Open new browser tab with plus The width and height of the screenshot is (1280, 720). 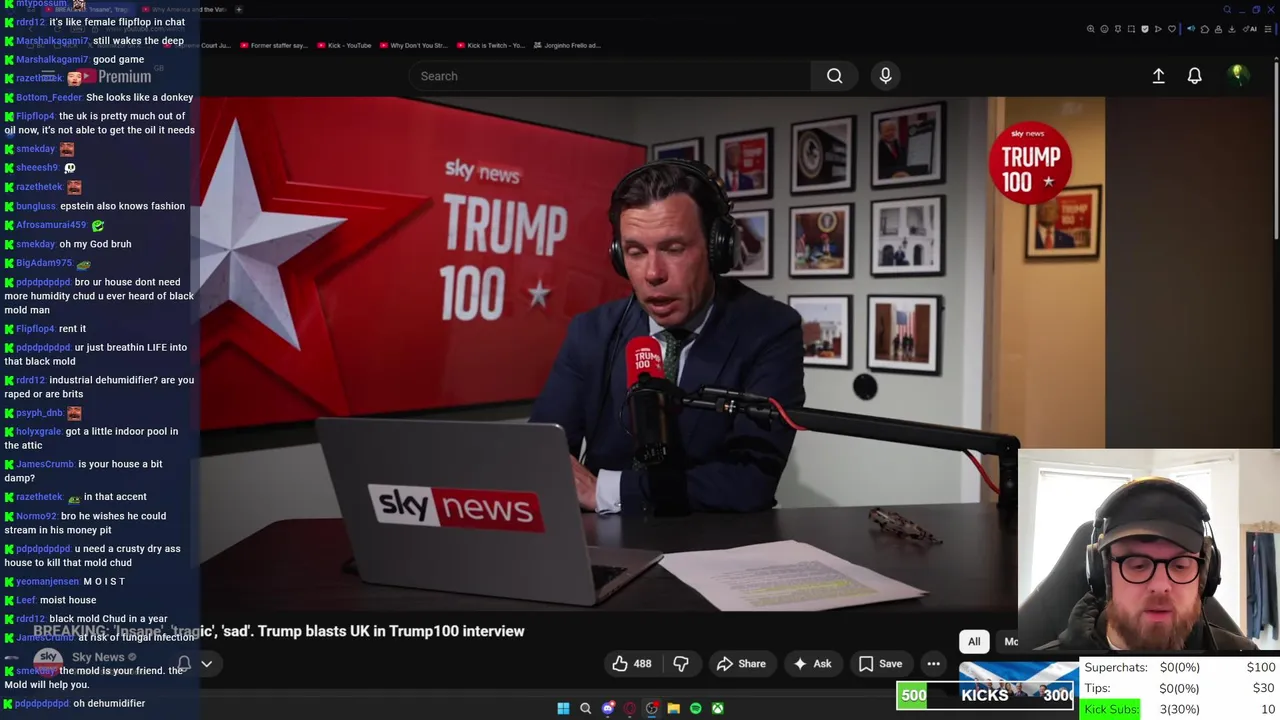[x=238, y=10]
